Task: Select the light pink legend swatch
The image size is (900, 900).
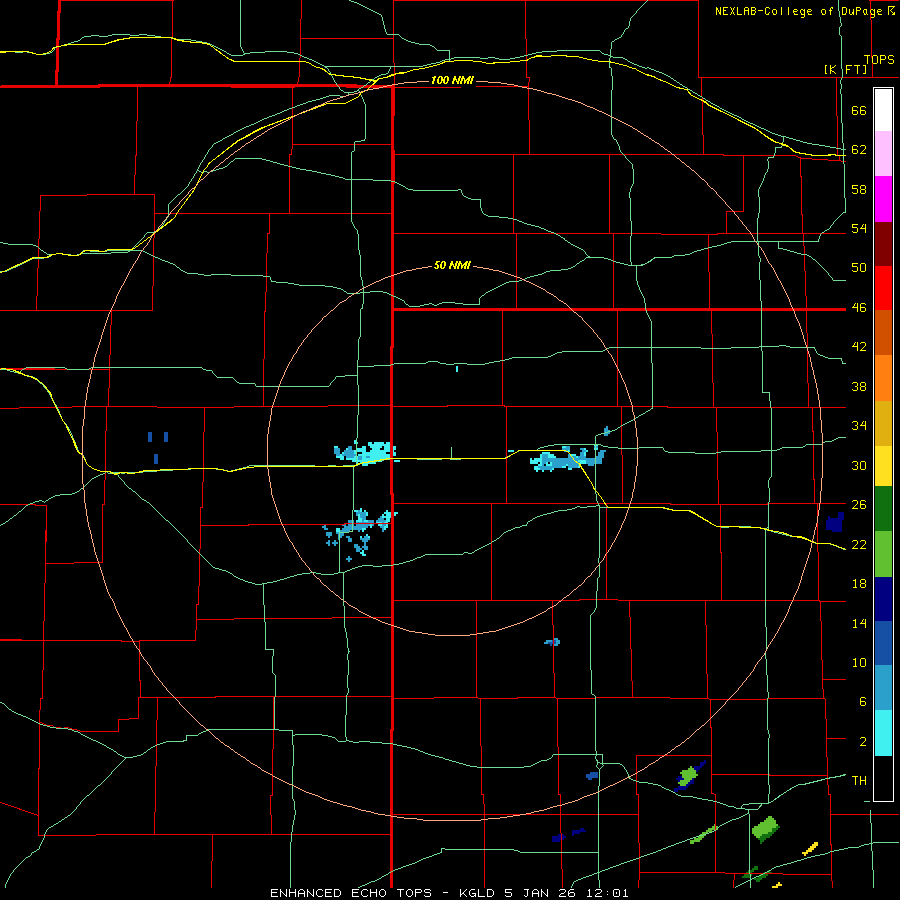Action: [x=883, y=154]
